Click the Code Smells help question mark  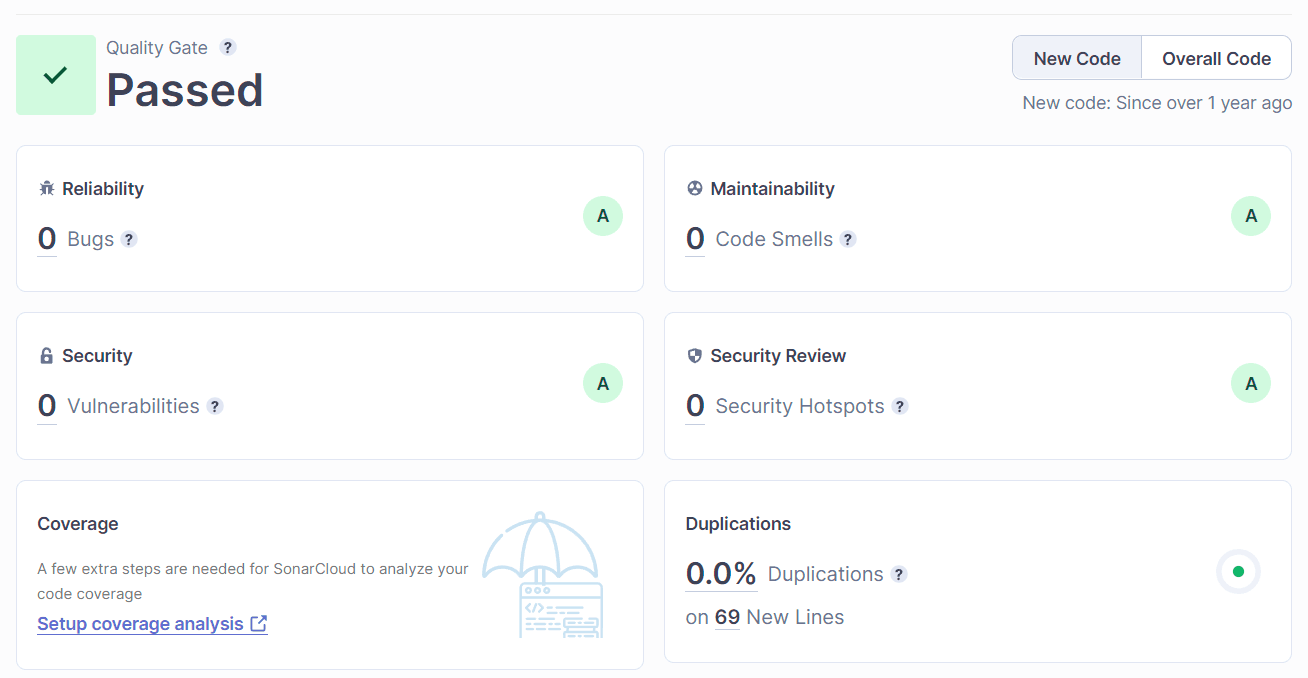[848, 240]
